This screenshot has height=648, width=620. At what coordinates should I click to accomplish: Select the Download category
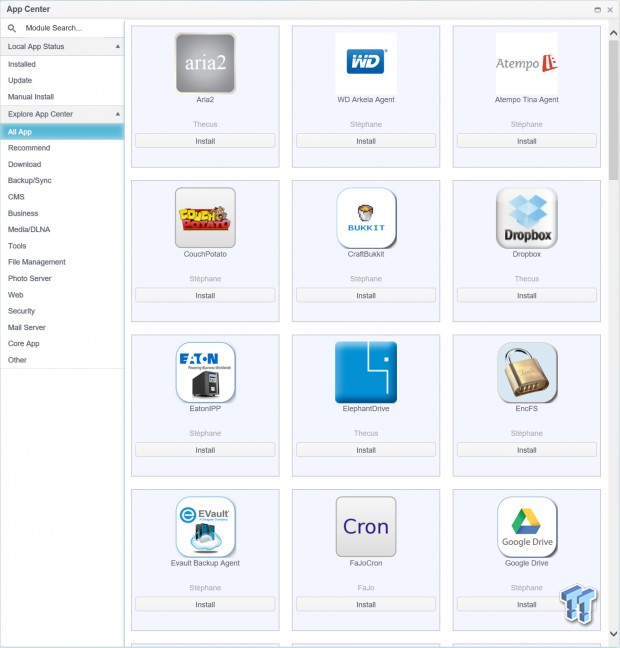(24, 164)
